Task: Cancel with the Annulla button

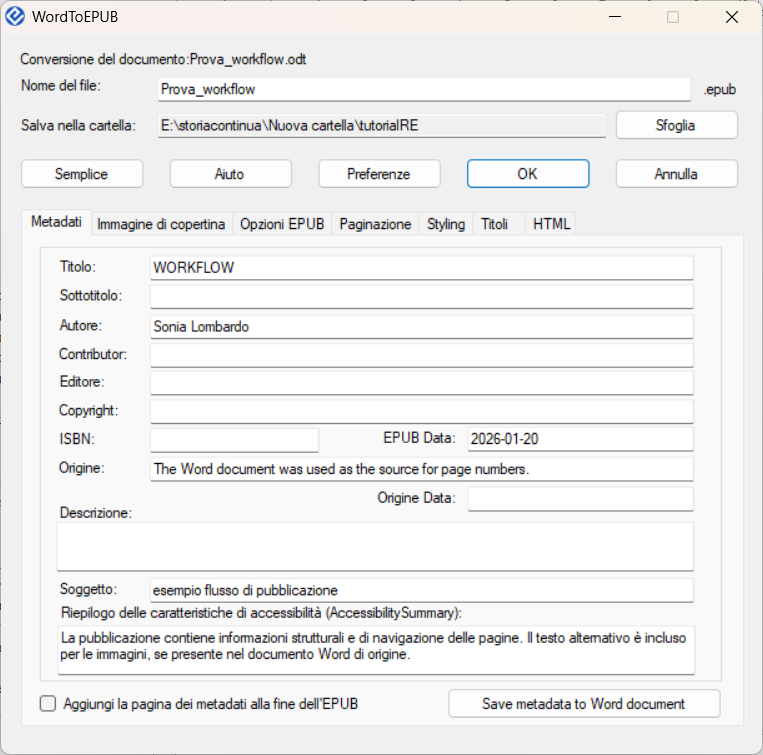Action: point(676,174)
